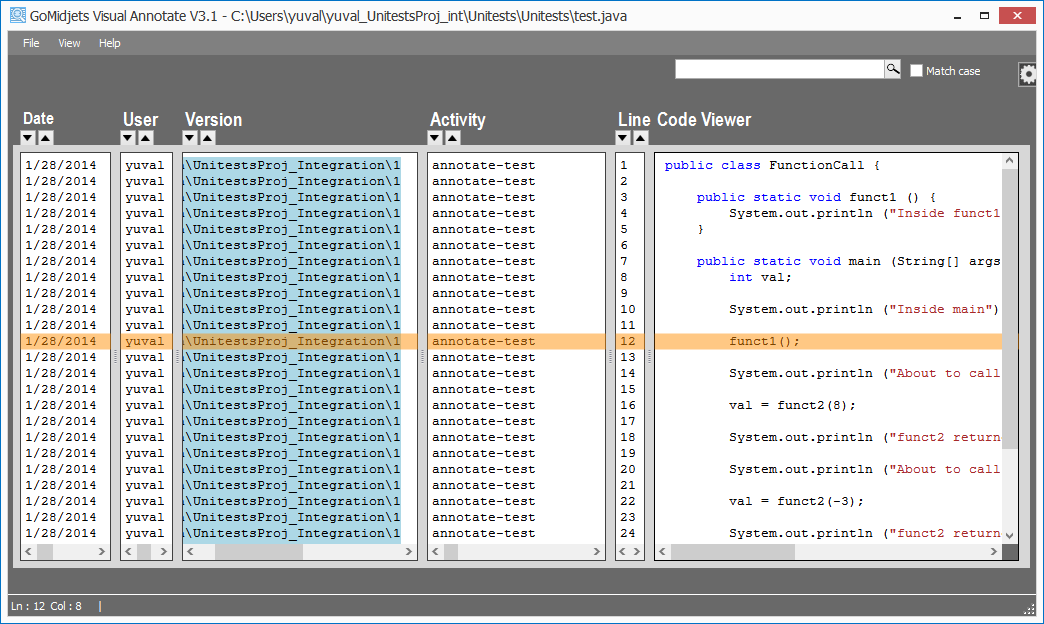Click the Activity column up arrow

coord(453,138)
